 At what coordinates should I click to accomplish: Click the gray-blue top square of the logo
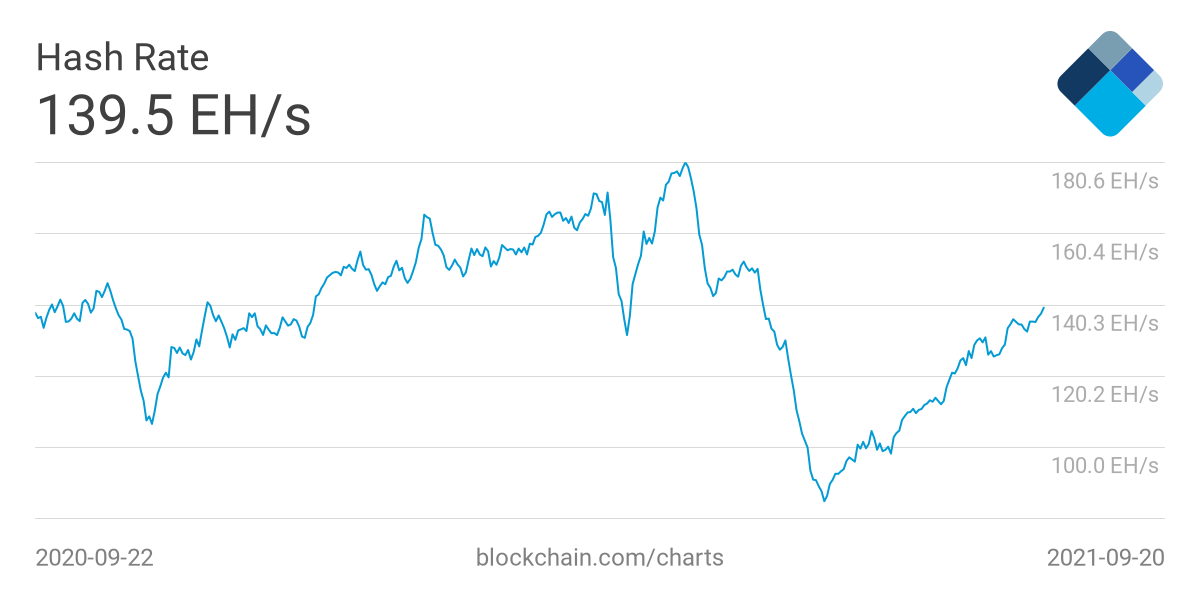pos(1109,49)
